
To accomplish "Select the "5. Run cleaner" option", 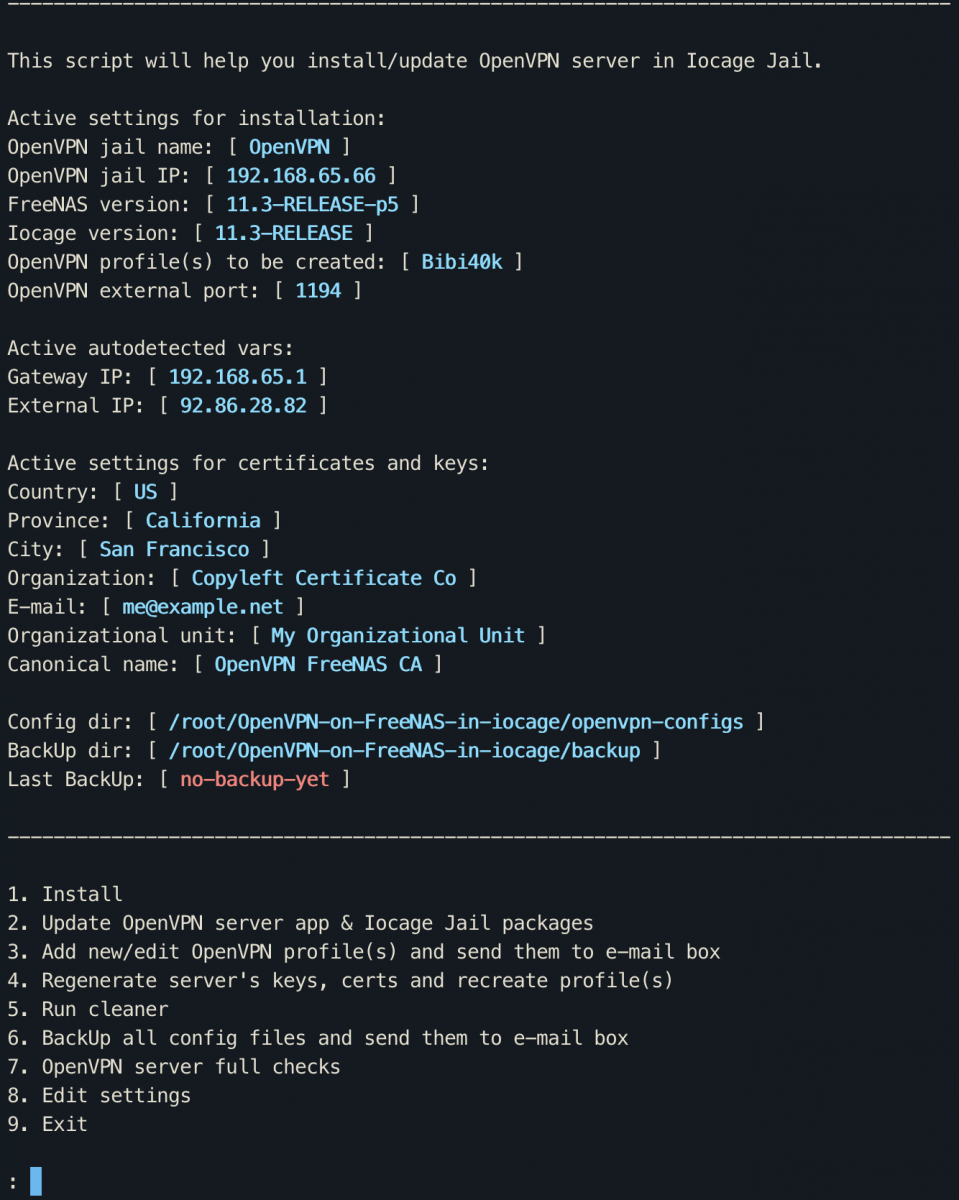I will [x=88, y=1009].
